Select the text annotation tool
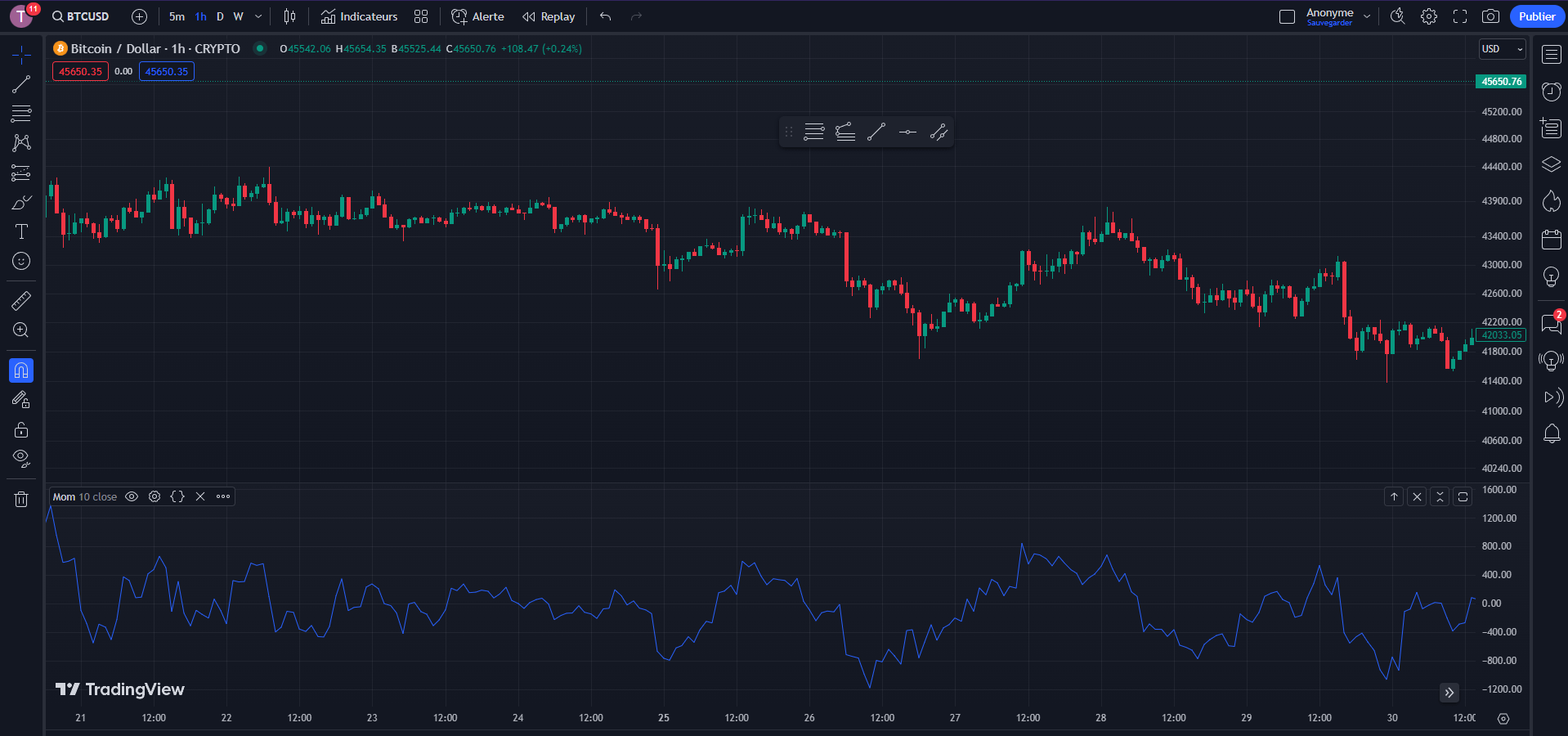The image size is (1568, 736). point(21,231)
